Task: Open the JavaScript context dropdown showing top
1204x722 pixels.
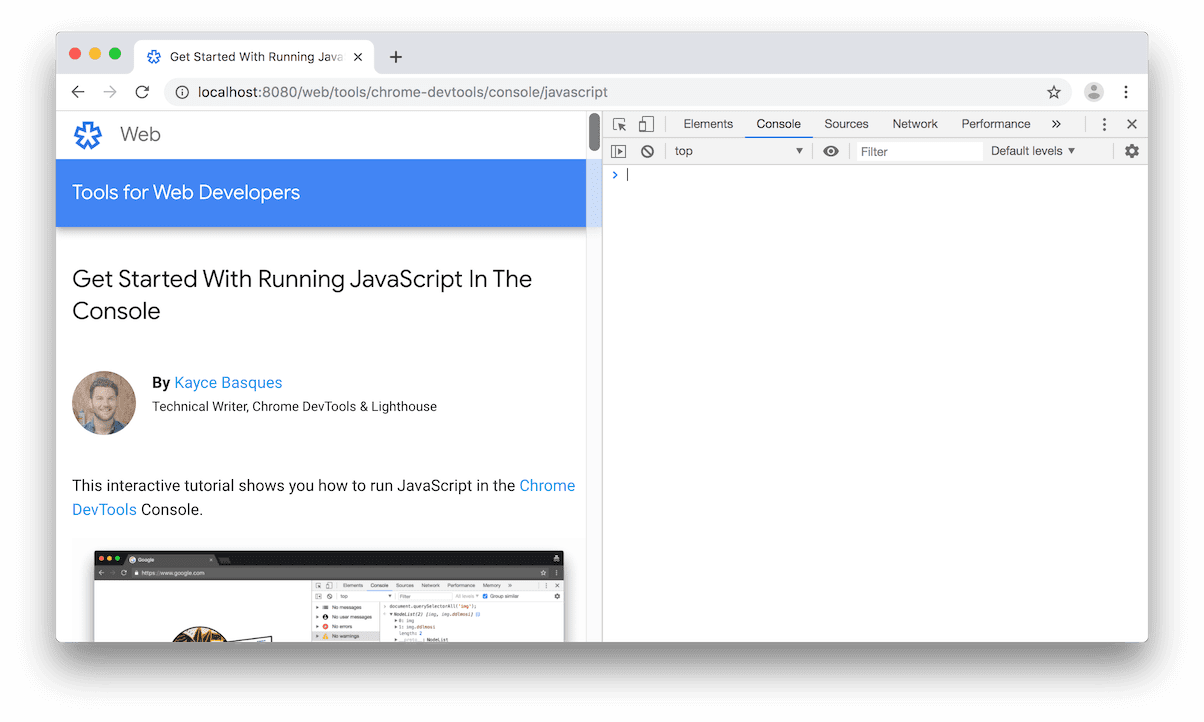Action: pyautogui.click(x=738, y=150)
